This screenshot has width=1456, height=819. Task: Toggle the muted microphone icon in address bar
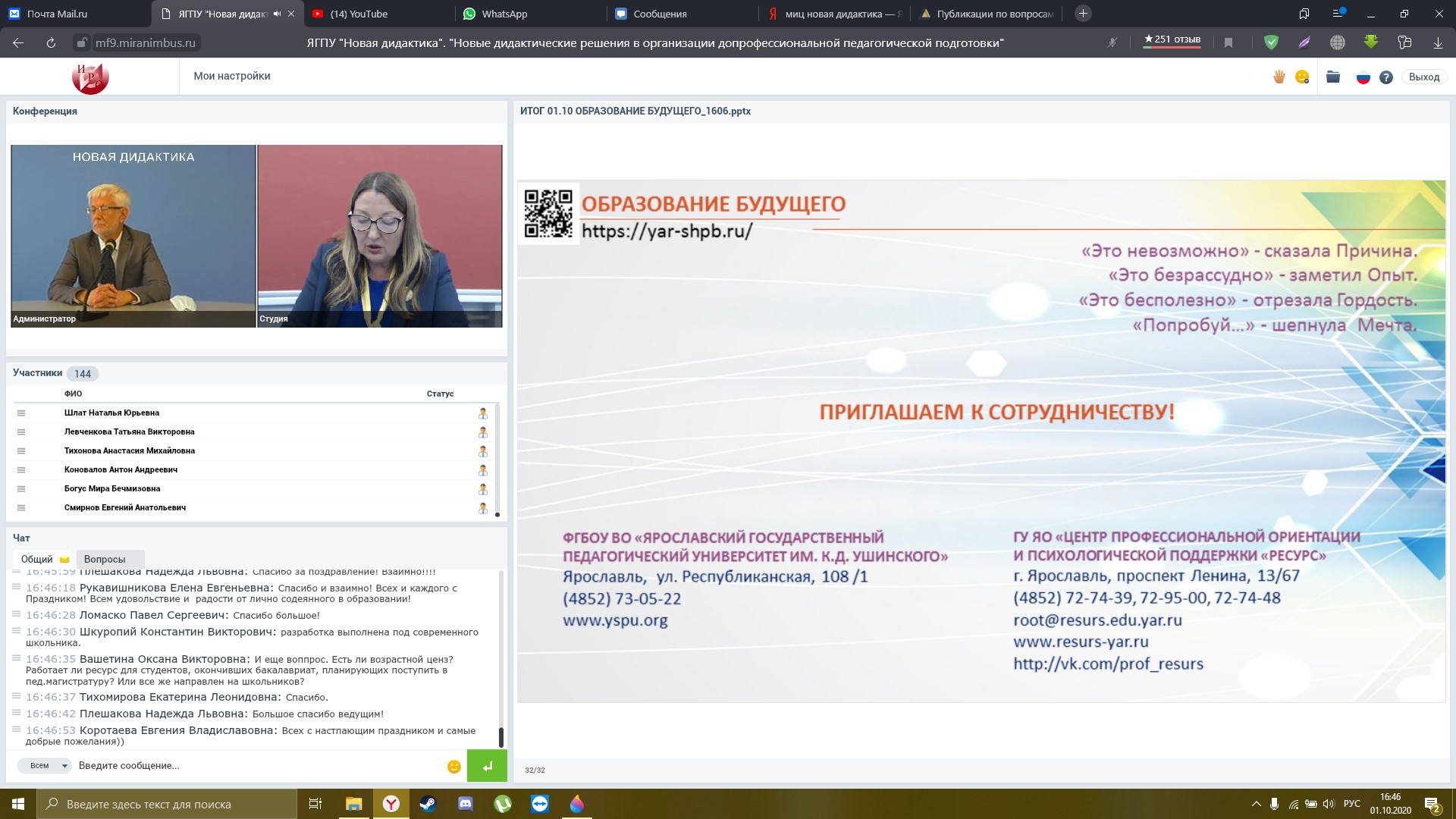(1112, 43)
